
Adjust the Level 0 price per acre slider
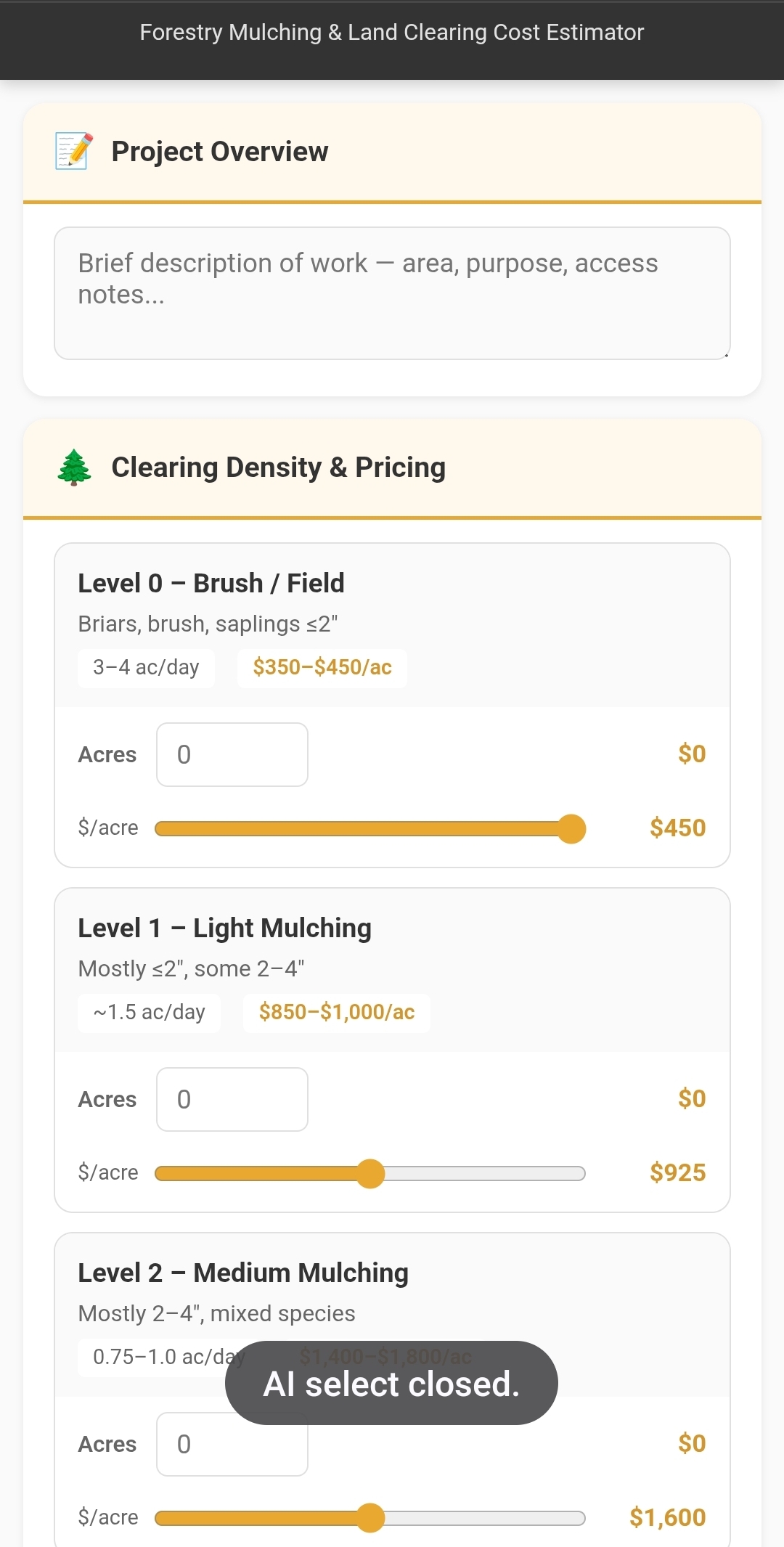point(573,829)
